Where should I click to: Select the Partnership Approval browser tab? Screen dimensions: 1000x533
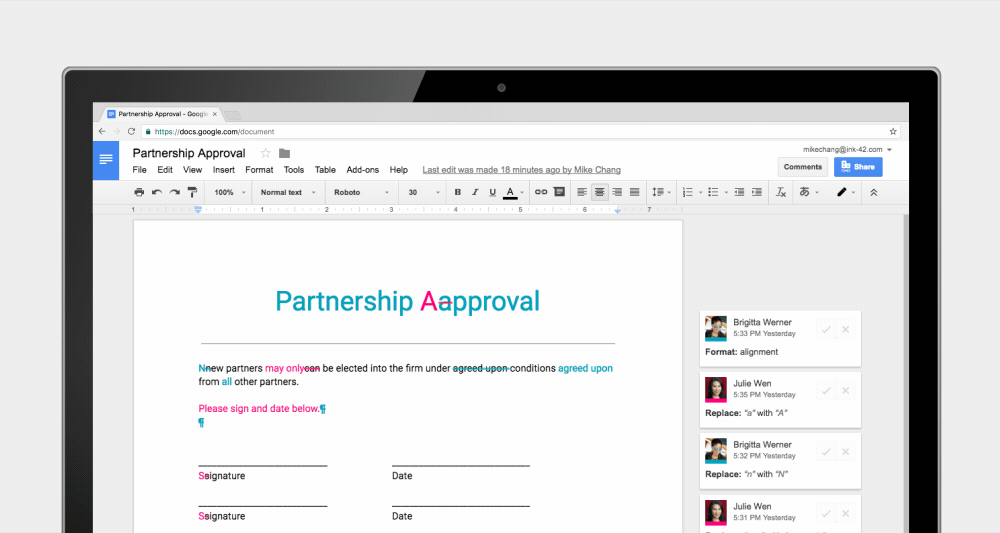click(x=163, y=114)
